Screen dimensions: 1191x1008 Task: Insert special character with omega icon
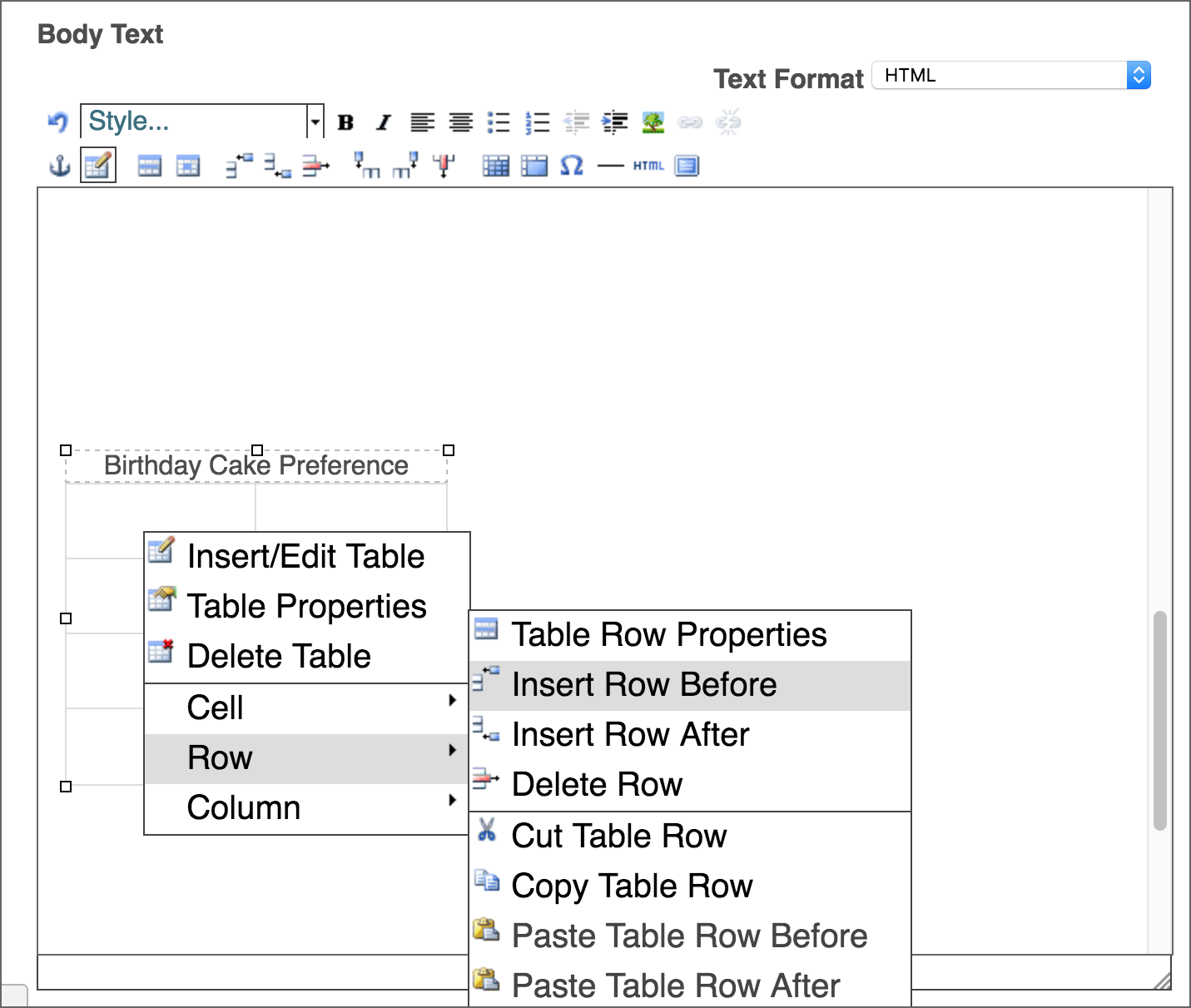click(572, 166)
